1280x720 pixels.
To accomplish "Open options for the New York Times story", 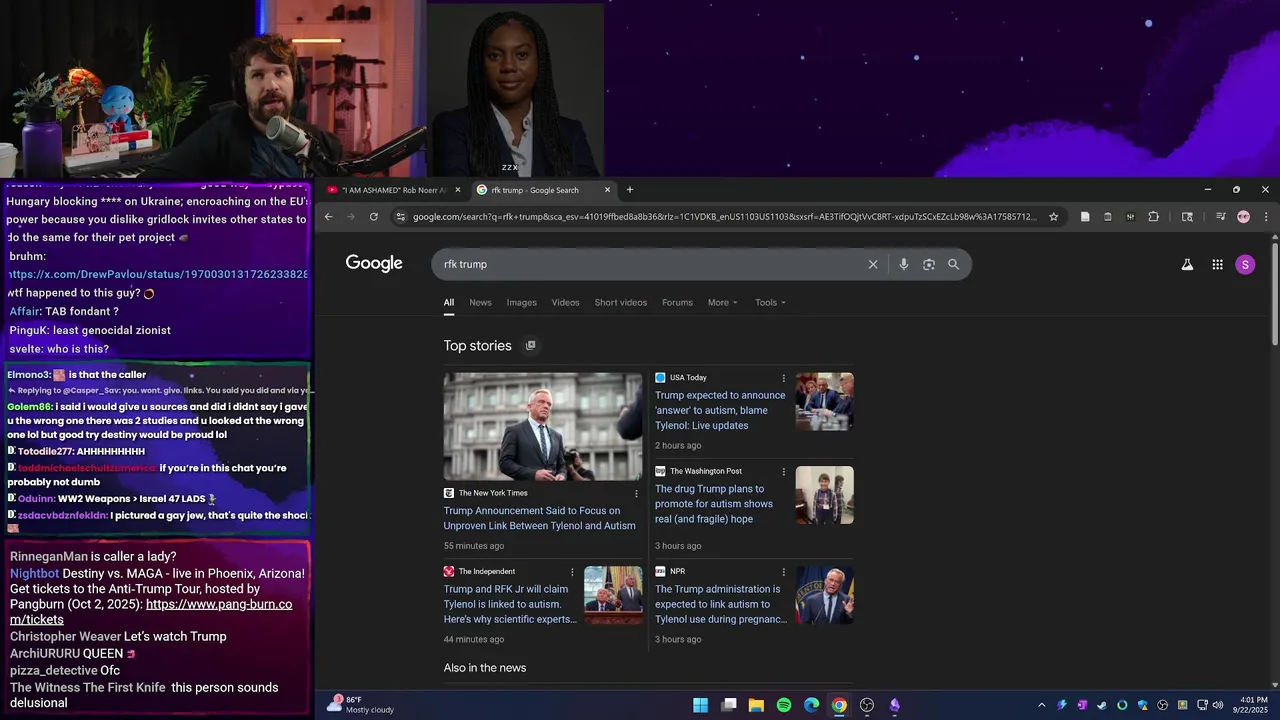I will coord(636,493).
